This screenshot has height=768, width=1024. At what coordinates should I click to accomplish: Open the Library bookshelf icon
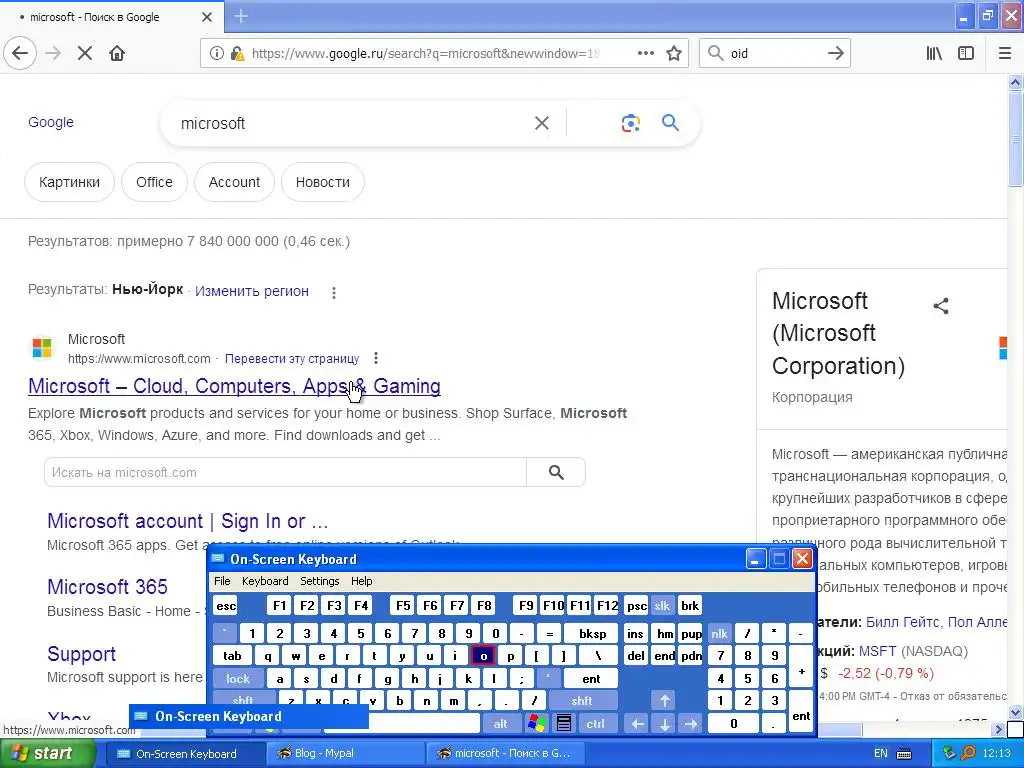click(934, 54)
